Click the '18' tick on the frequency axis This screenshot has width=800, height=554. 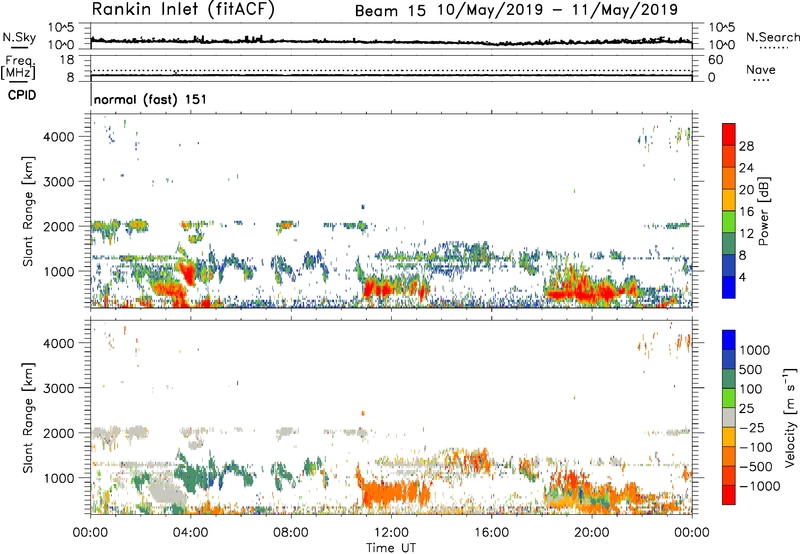tap(67, 60)
